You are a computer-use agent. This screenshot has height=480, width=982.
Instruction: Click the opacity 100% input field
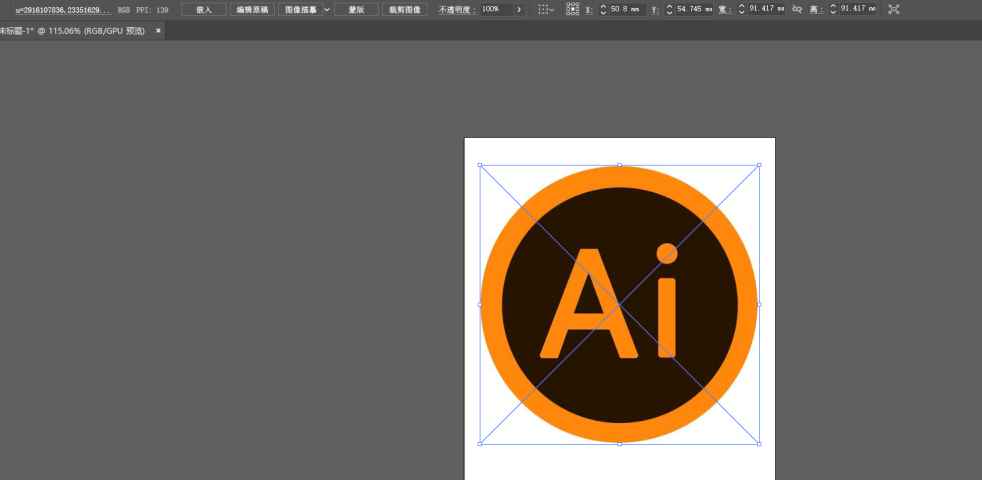pos(497,9)
